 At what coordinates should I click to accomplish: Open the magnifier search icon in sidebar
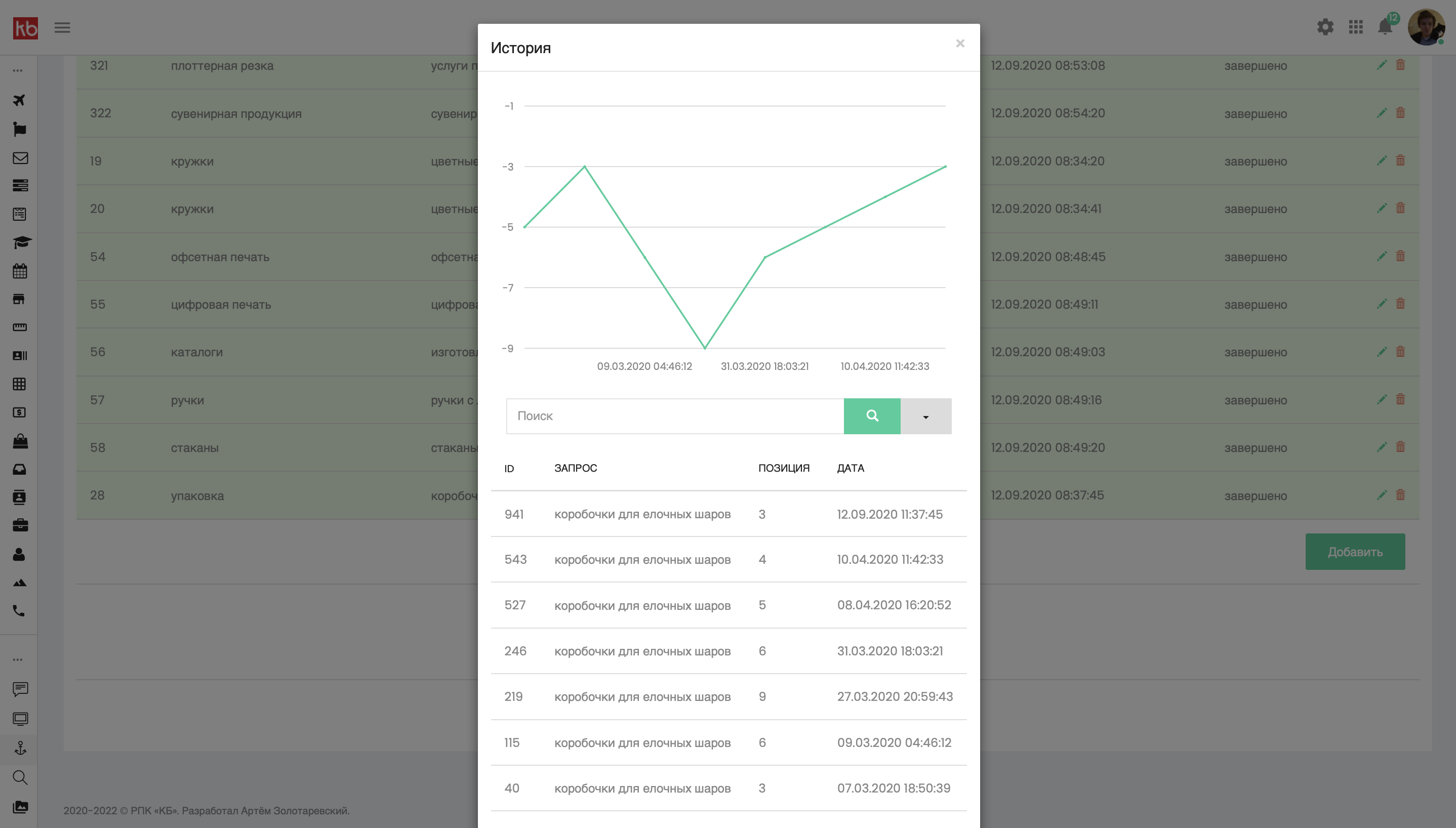tap(20, 777)
